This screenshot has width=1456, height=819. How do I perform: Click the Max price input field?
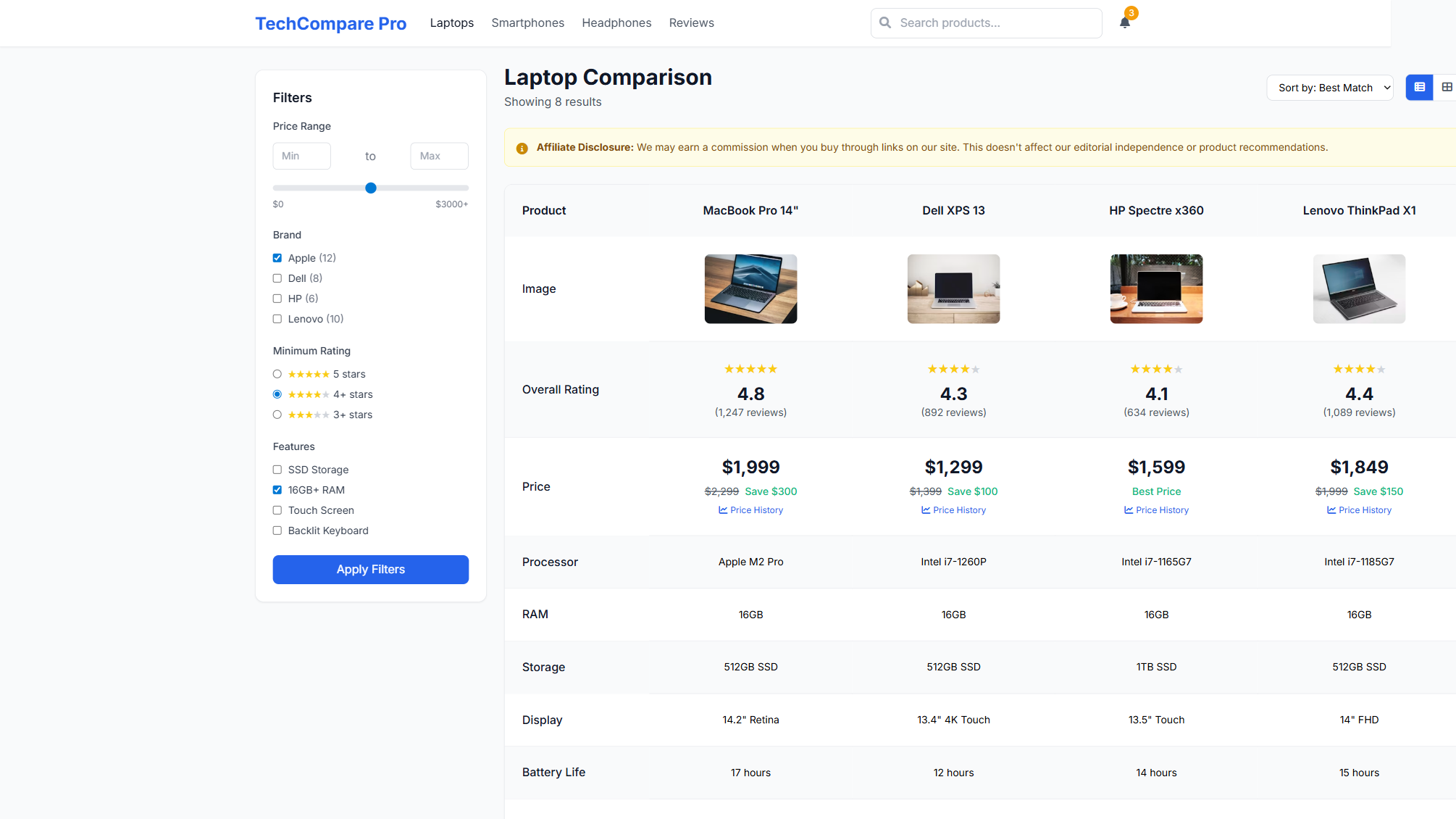point(439,155)
